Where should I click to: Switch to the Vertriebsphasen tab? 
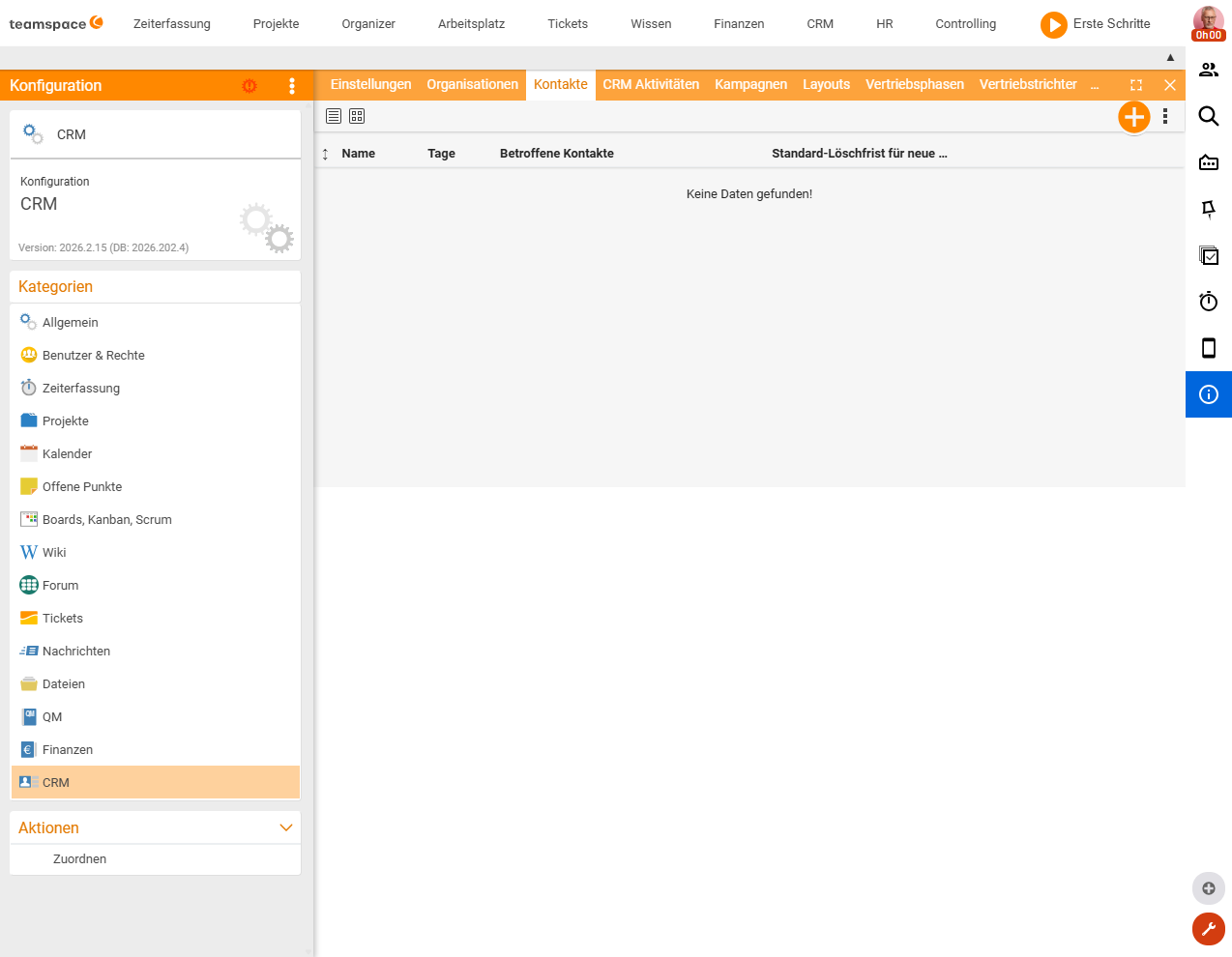pyautogui.click(x=915, y=85)
